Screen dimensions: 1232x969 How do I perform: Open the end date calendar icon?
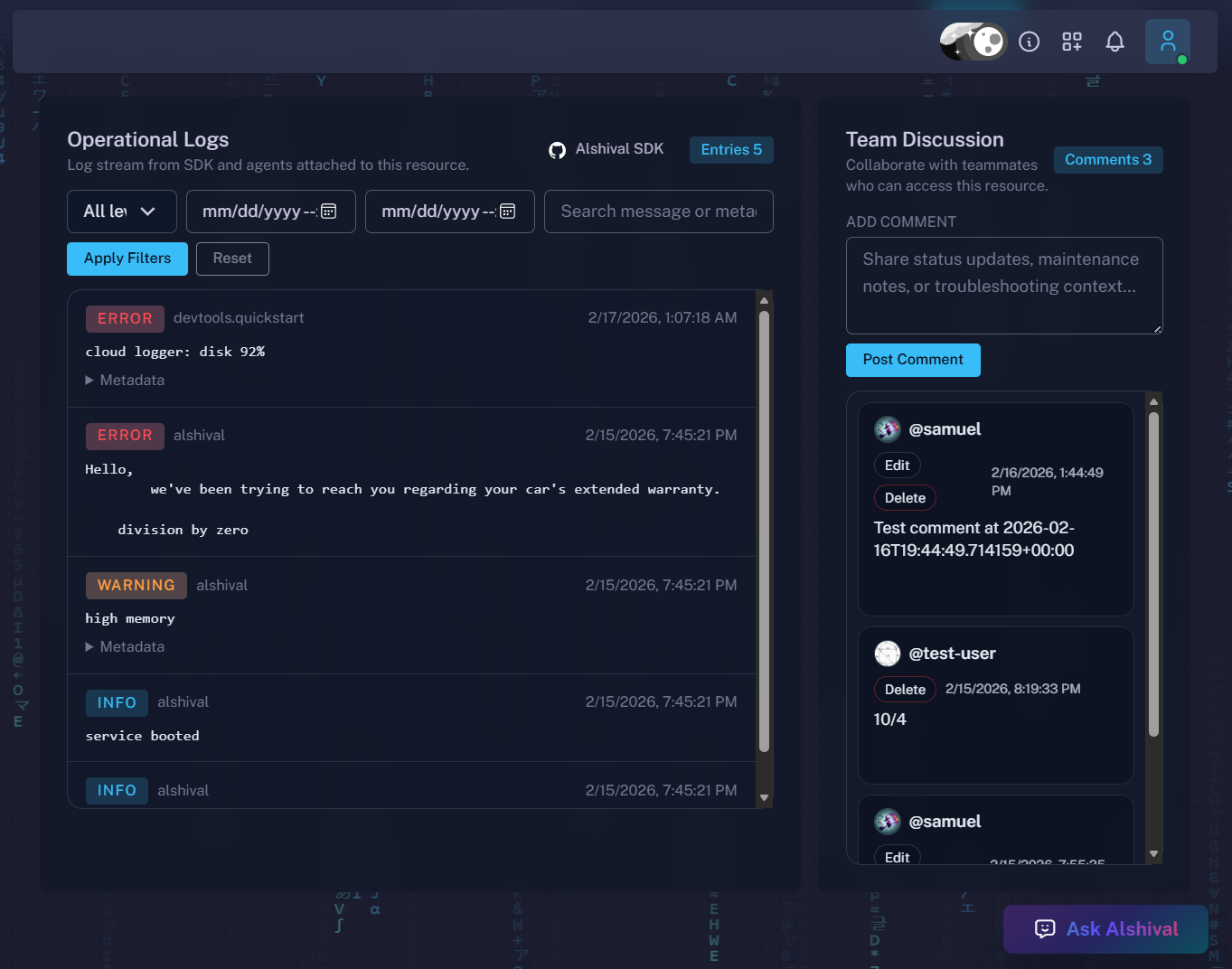click(x=507, y=211)
